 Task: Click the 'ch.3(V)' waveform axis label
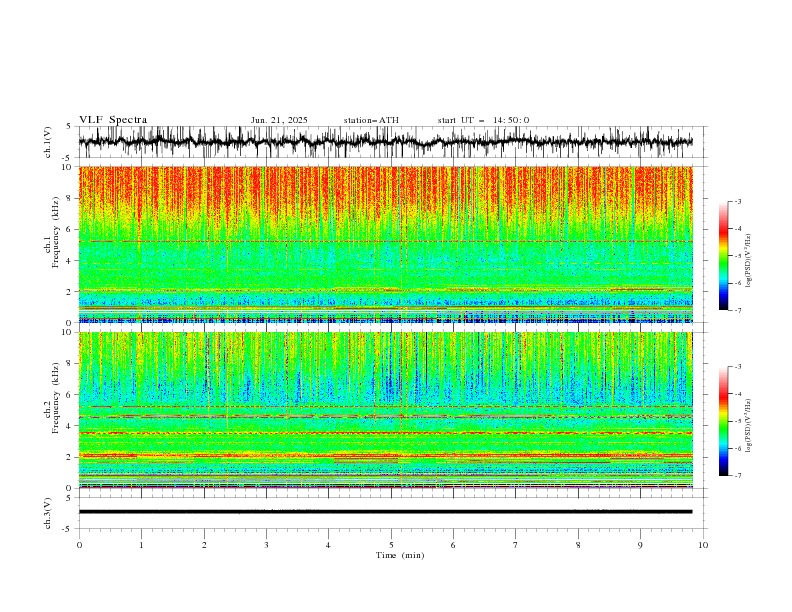click(48, 513)
